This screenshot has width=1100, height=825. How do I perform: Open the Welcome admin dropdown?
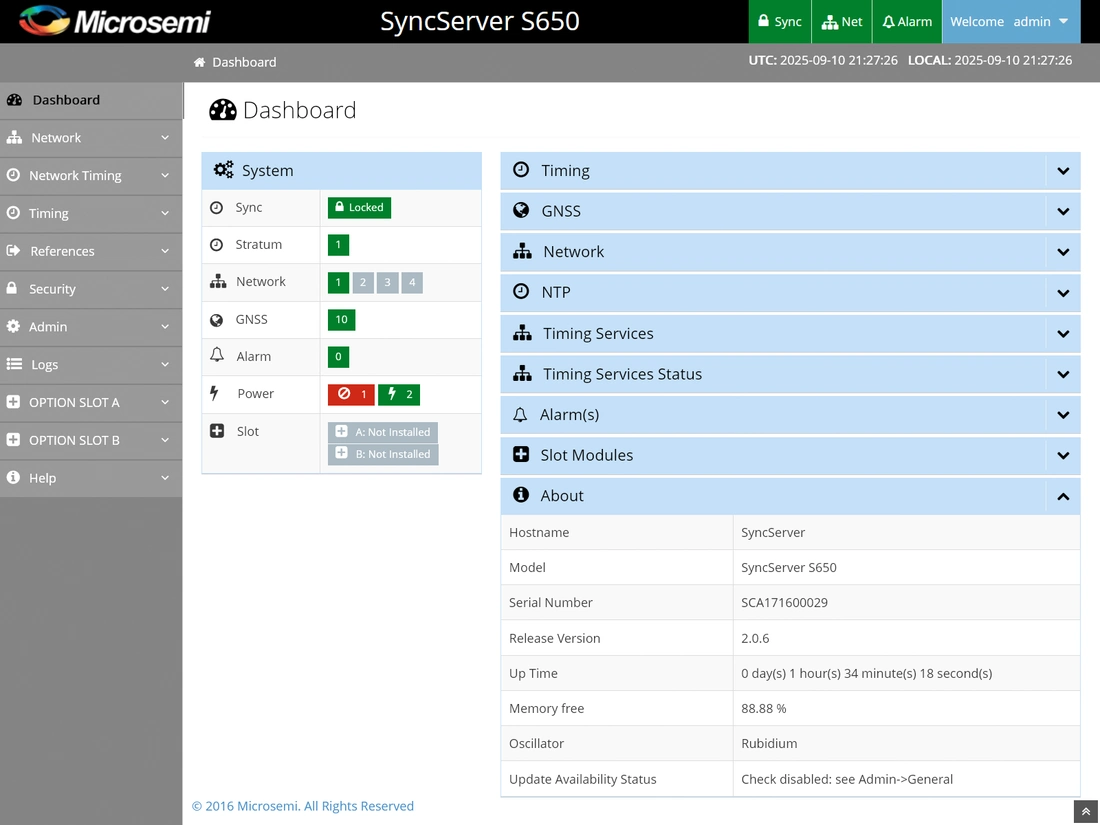pyautogui.click(x=1010, y=22)
